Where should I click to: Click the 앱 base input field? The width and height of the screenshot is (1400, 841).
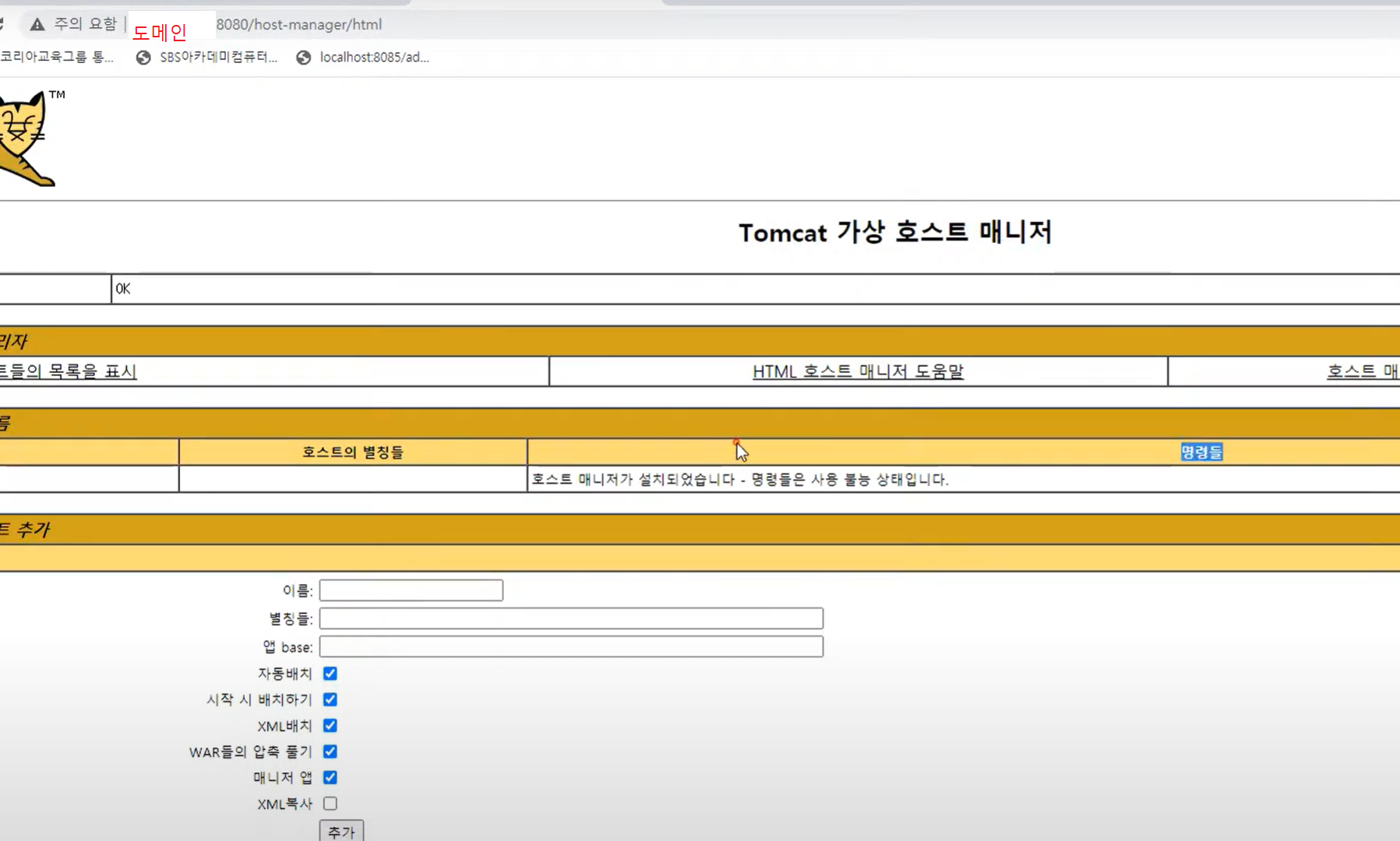pos(571,646)
